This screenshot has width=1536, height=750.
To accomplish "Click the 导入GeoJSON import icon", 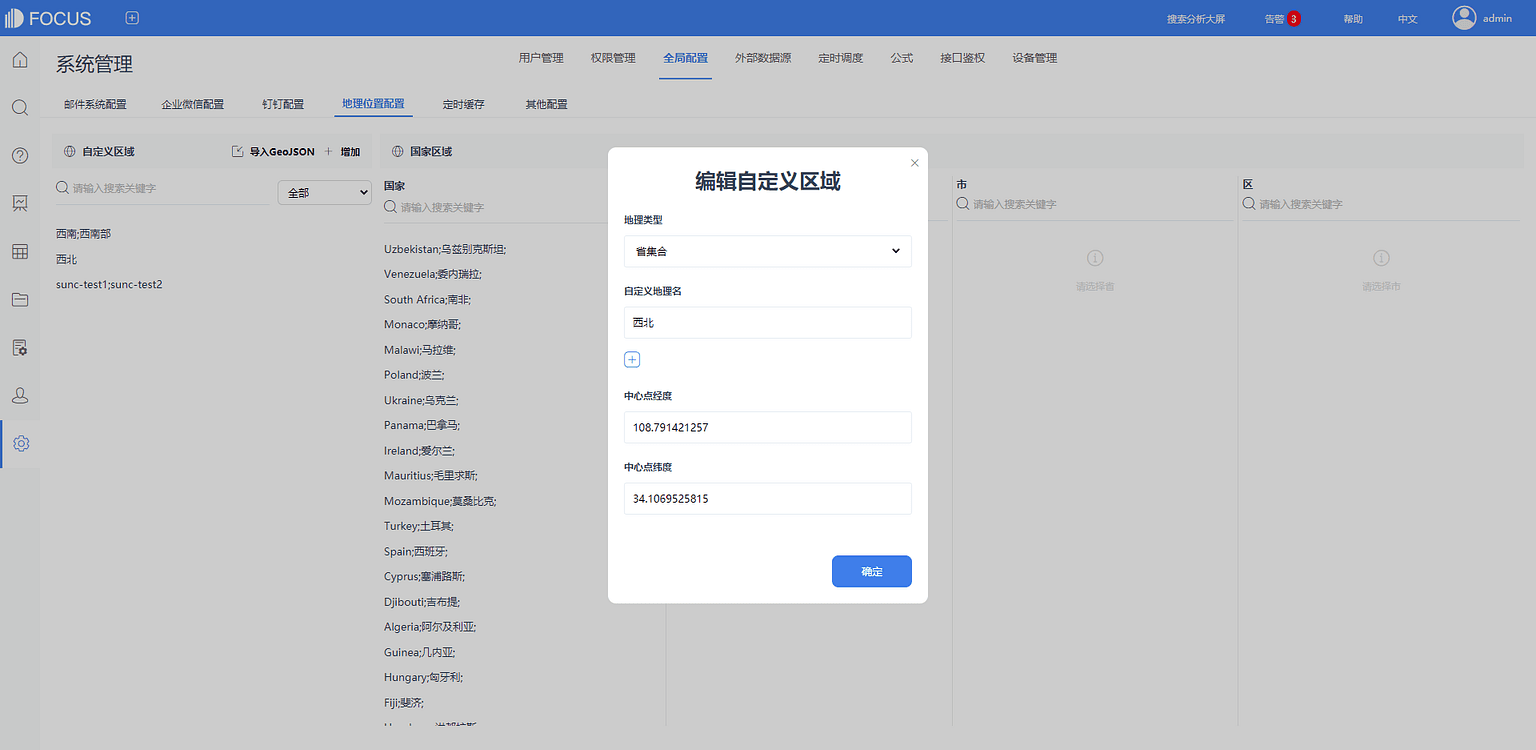I will point(237,152).
